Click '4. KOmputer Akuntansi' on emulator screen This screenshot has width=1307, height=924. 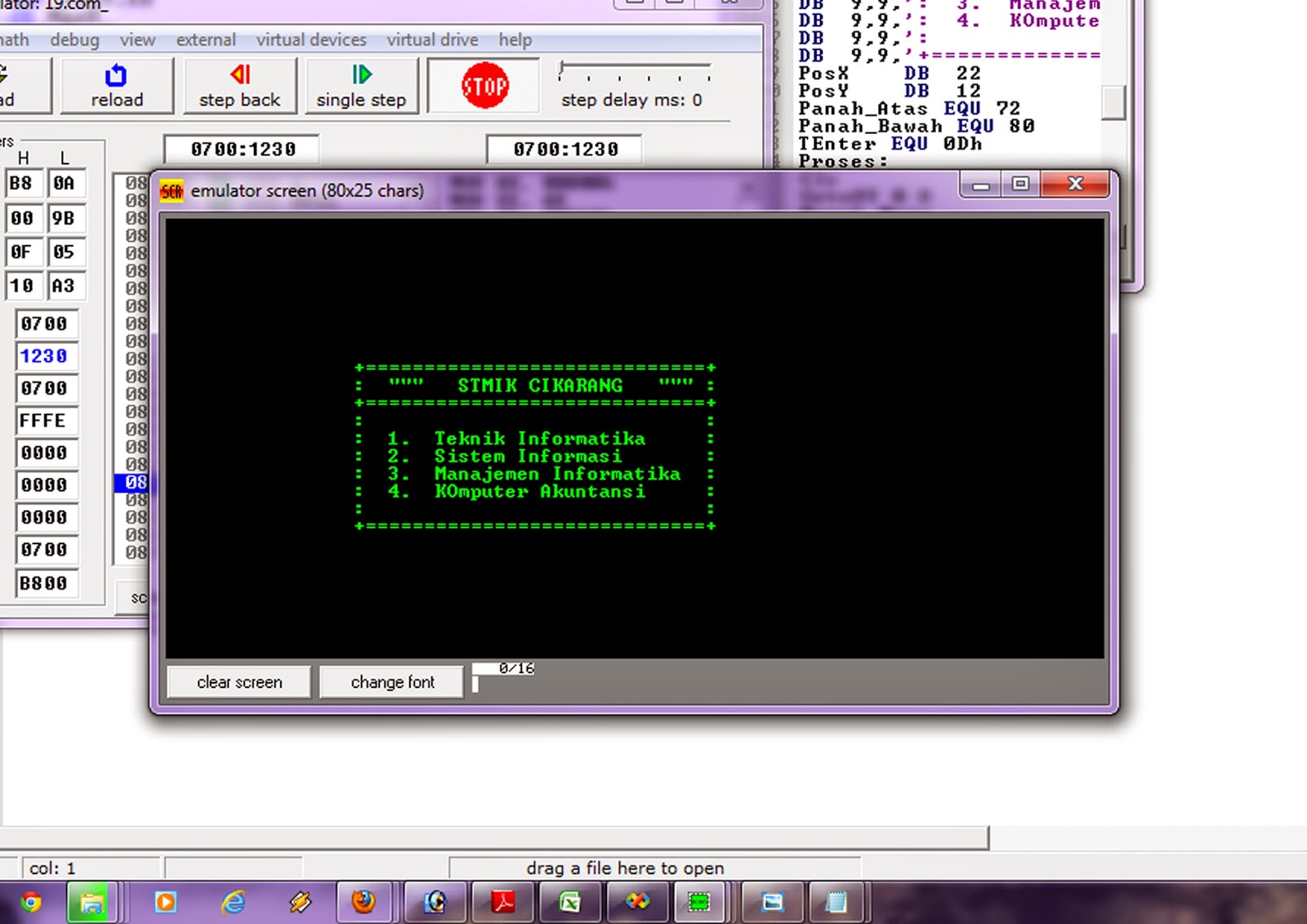coord(516,492)
